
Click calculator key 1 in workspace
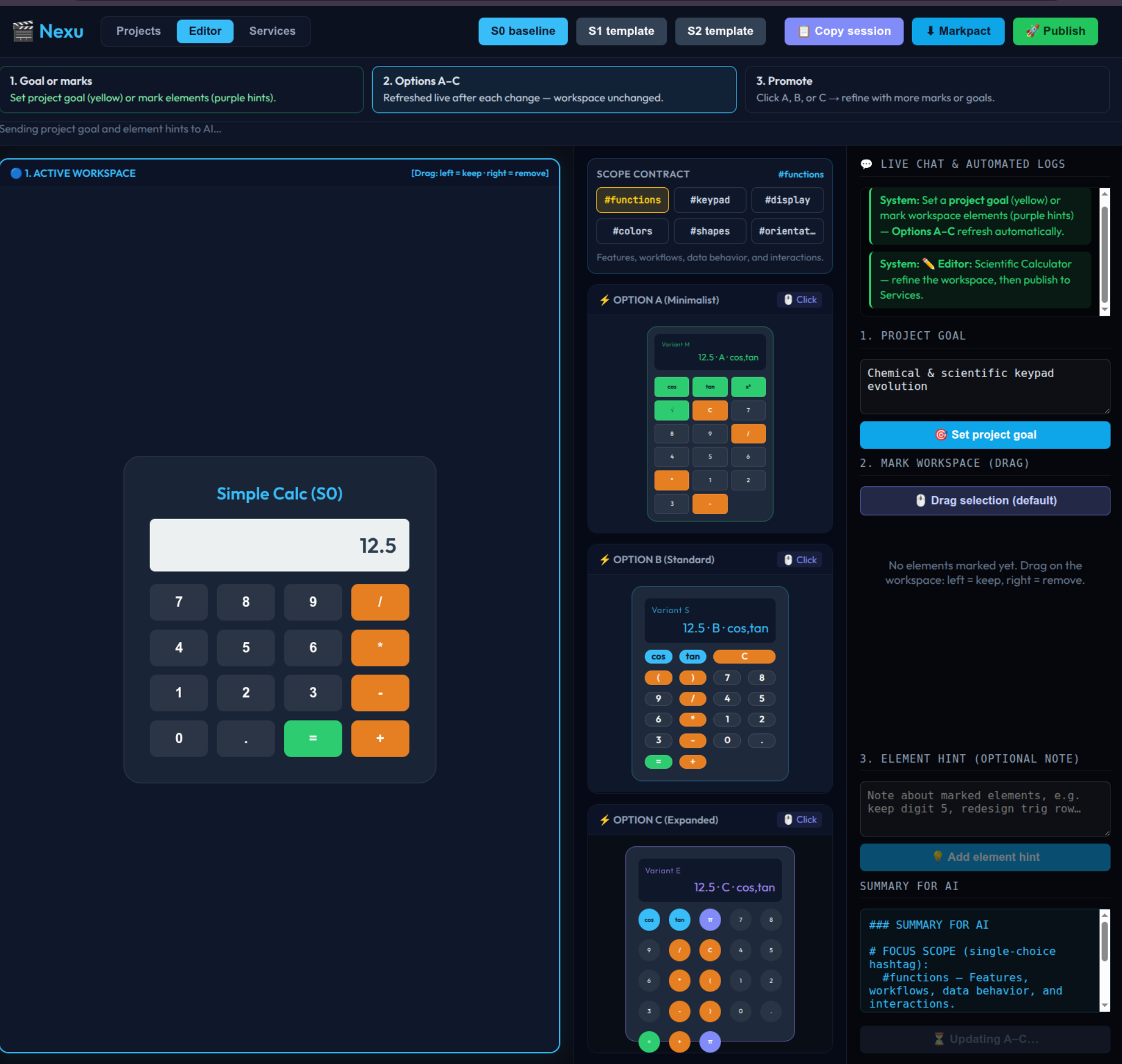(178, 692)
